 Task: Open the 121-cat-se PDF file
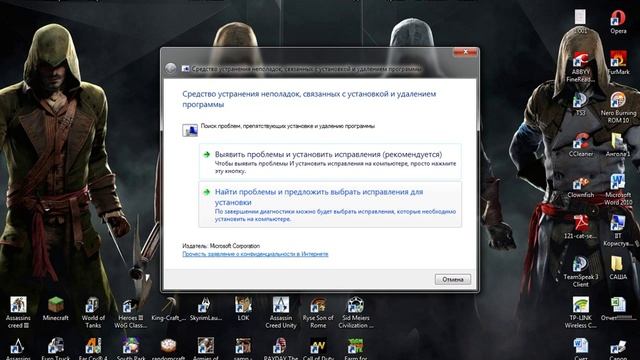pos(580,227)
